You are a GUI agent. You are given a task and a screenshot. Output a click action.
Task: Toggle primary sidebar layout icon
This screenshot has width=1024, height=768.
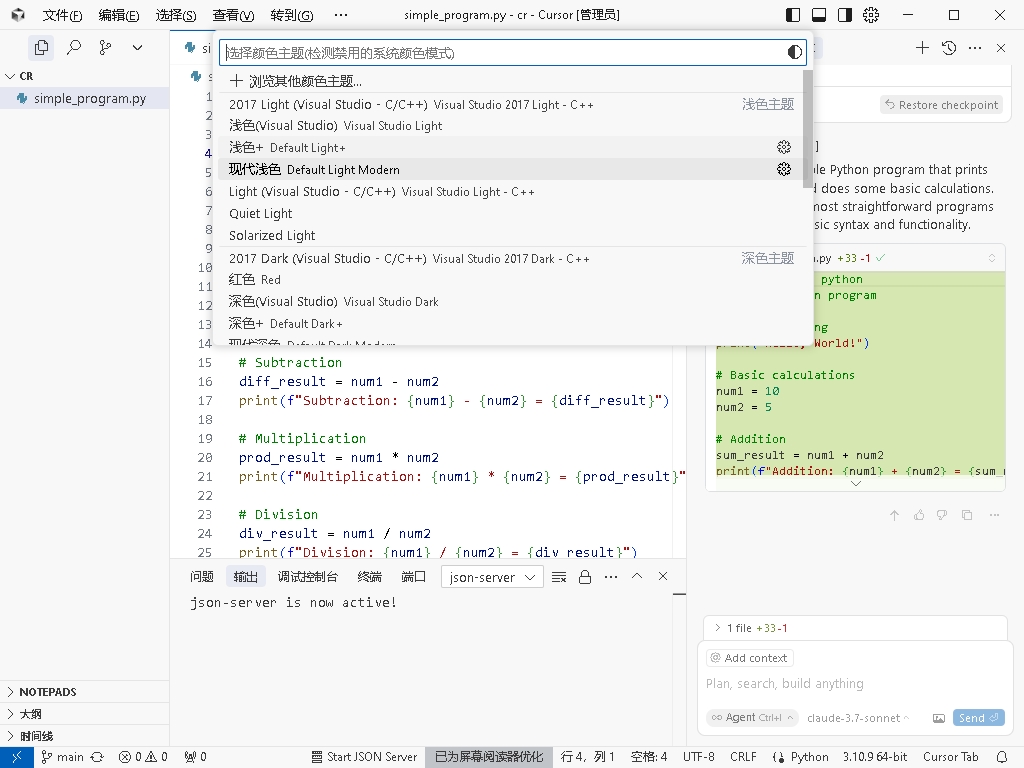coord(793,15)
